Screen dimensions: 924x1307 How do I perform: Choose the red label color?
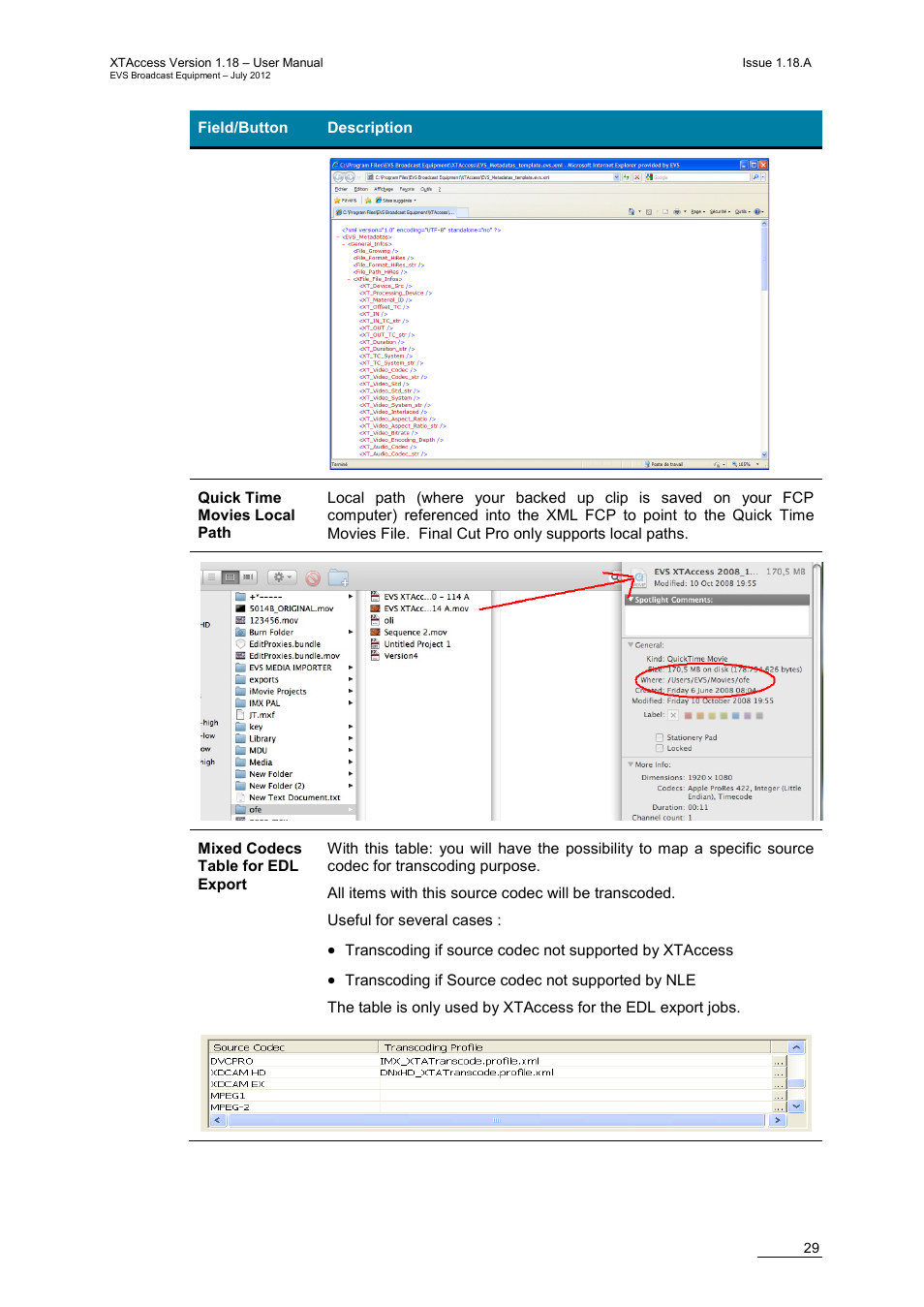click(x=688, y=716)
